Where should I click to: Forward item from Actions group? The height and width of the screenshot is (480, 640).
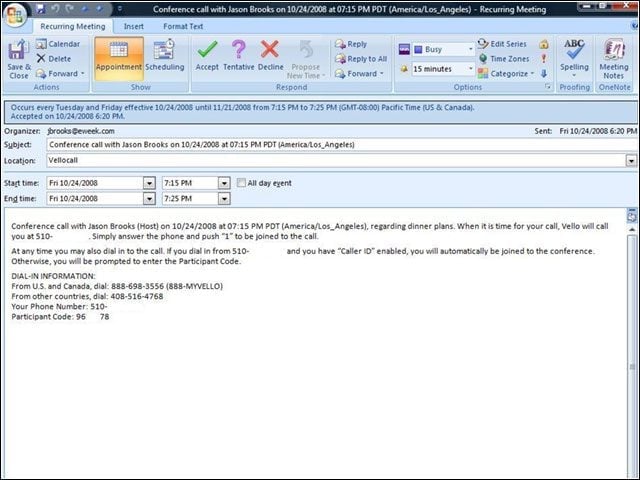coord(60,74)
